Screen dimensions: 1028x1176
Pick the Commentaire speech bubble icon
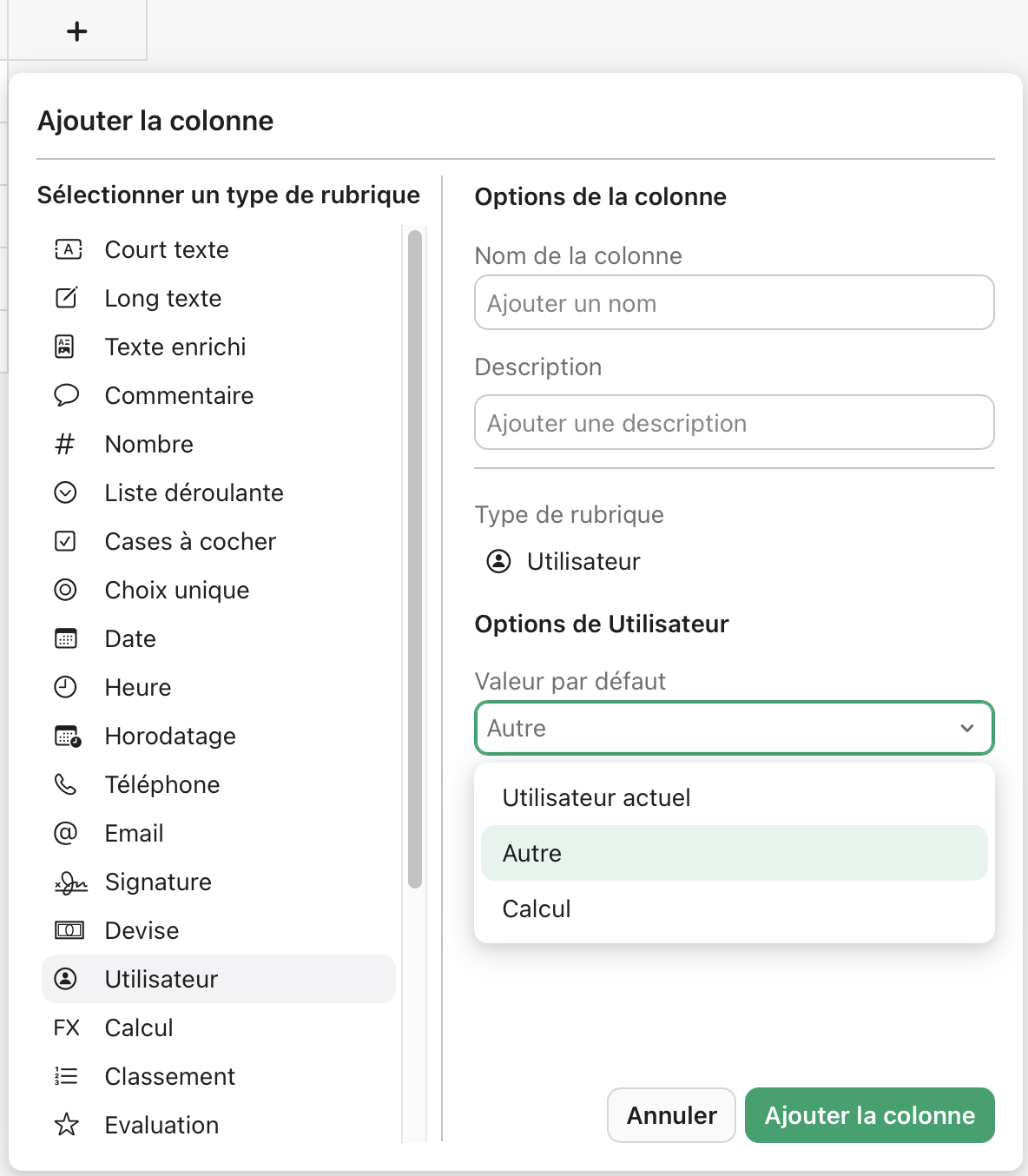coord(66,396)
